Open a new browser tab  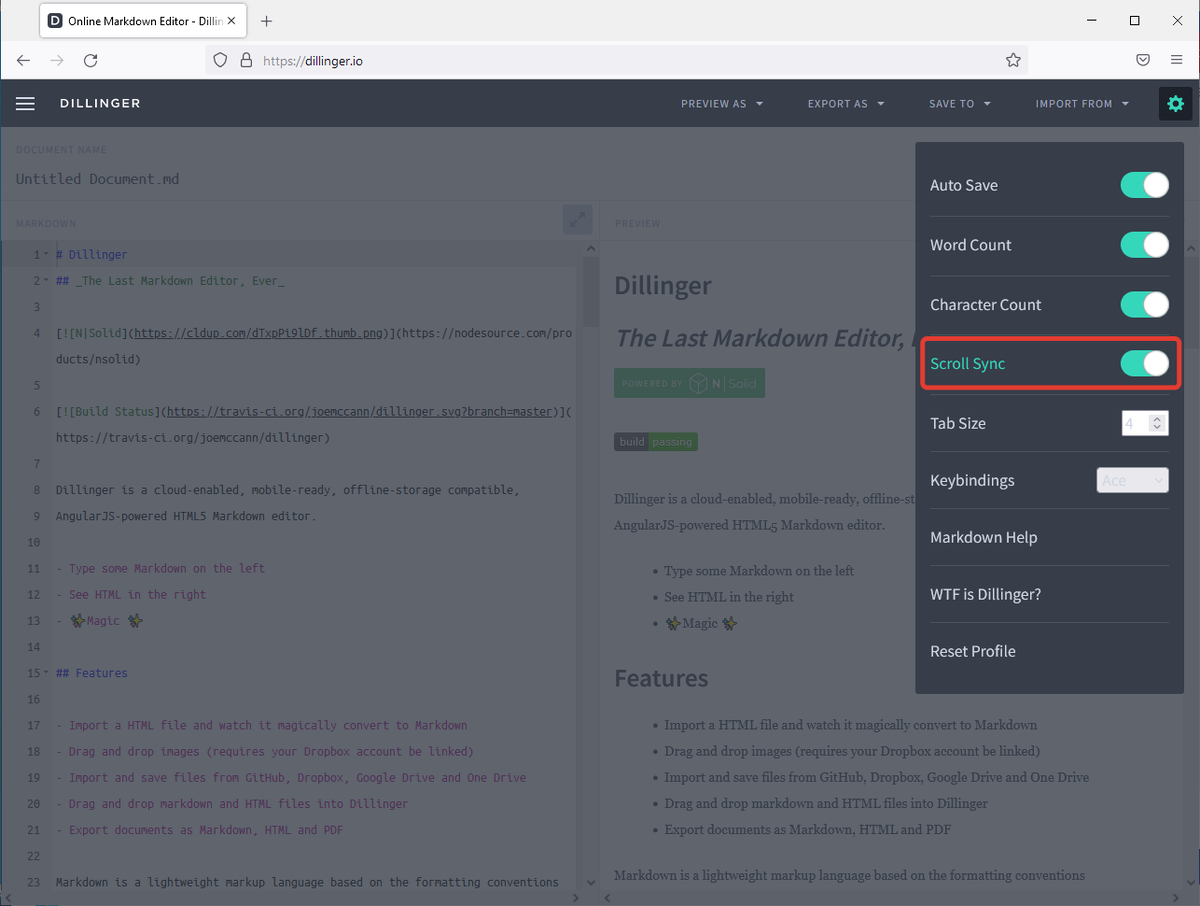pyautogui.click(x=266, y=21)
